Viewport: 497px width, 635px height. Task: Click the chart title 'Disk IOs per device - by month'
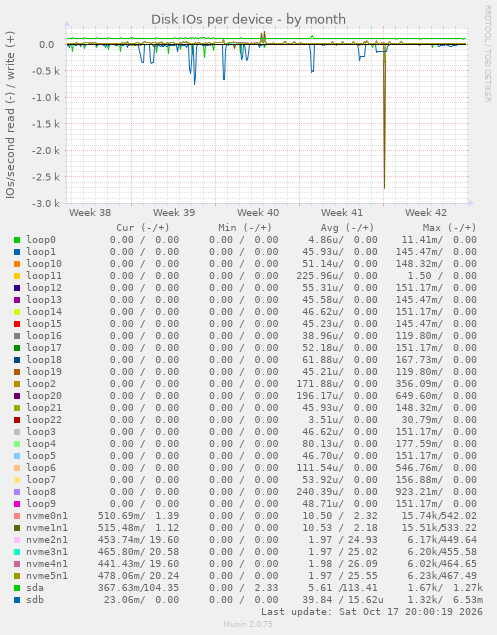248,19
